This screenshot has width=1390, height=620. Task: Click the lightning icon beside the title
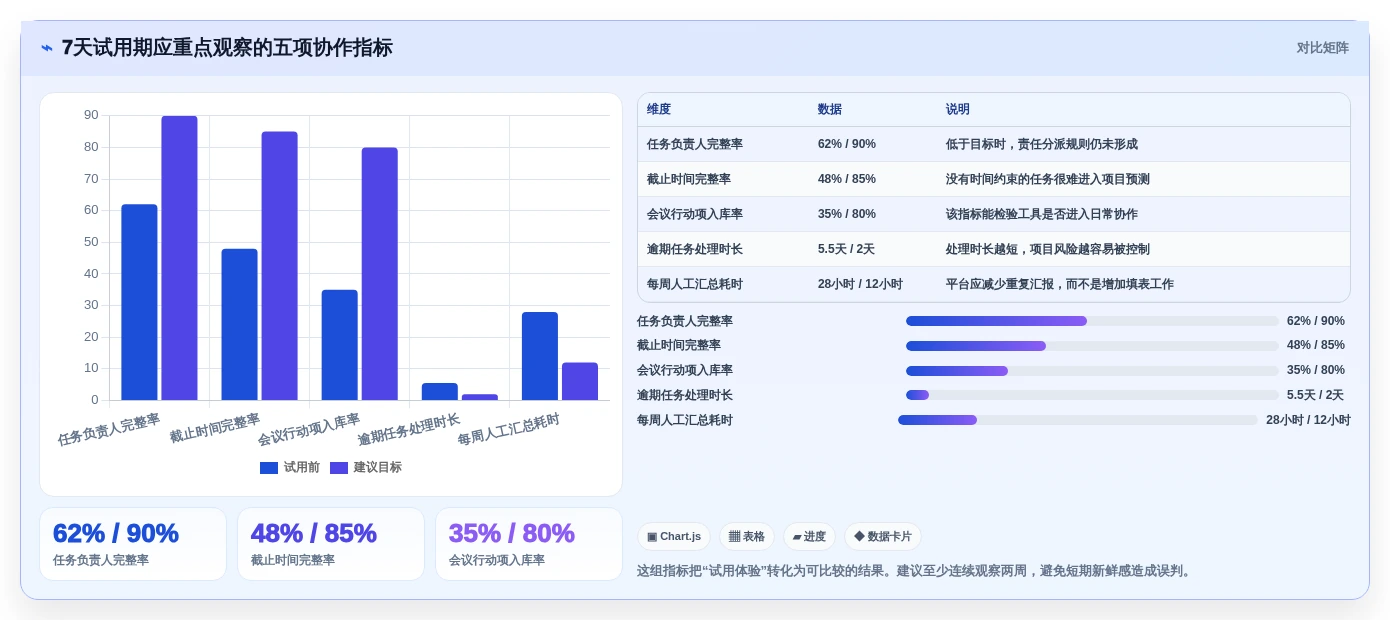click(47, 48)
